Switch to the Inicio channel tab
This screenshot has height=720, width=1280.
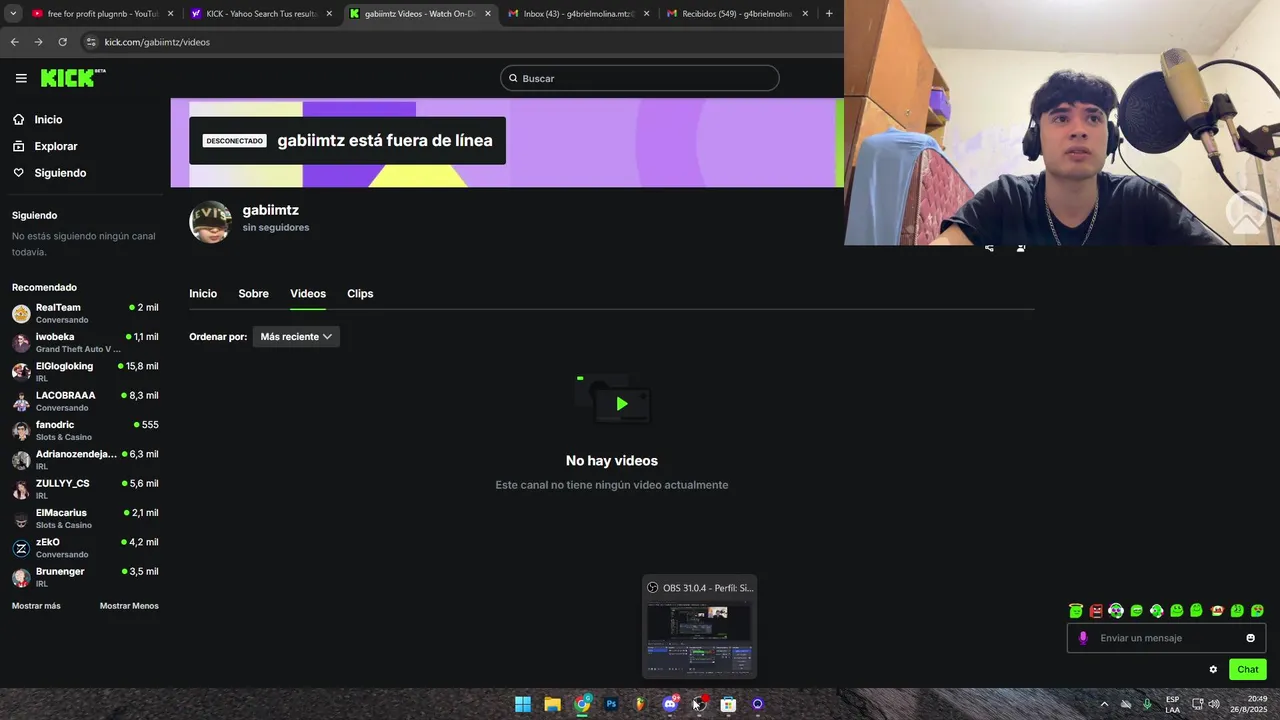[203, 294]
